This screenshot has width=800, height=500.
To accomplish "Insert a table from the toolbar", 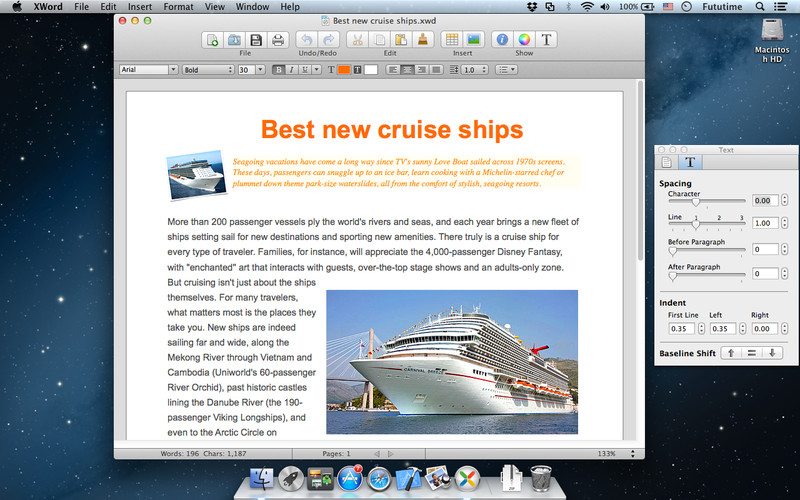I will pyautogui.click(x=452, y=40).
